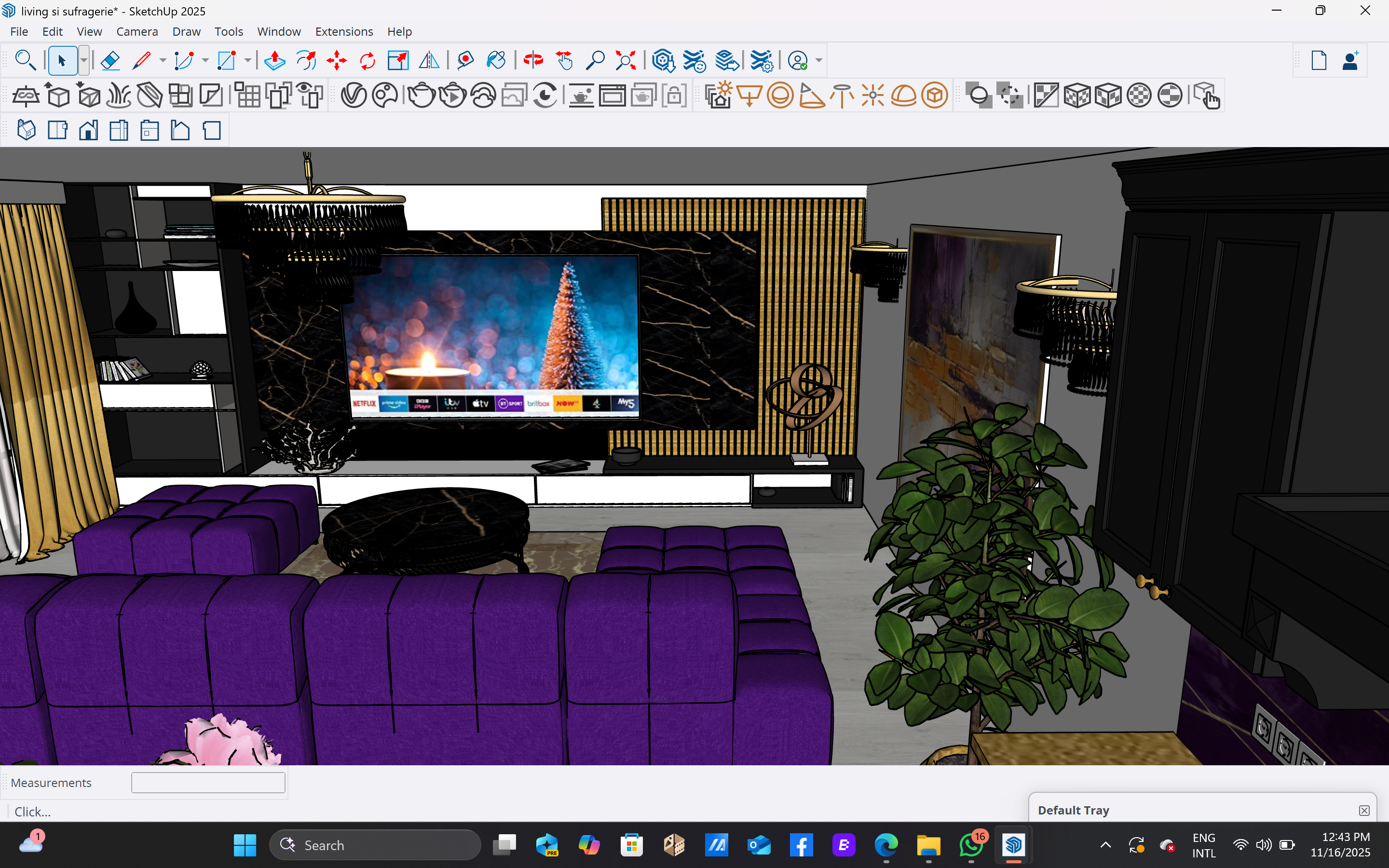1389x868 pixels.
Task: Click the Zoom Extents icon
Action: pyautogui.click(x=626, y=60)
